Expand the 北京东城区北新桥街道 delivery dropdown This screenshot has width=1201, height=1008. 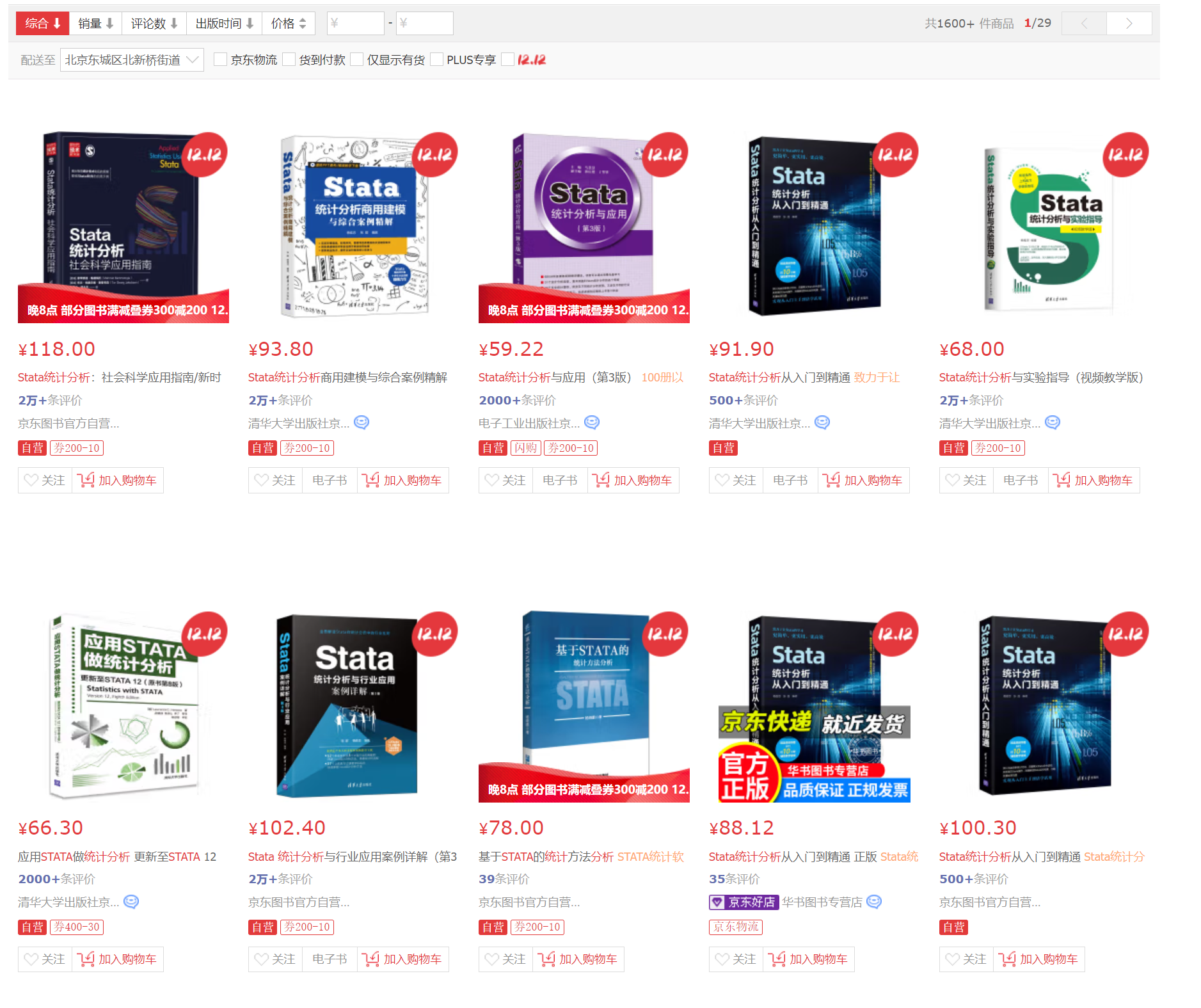(132, 60)
